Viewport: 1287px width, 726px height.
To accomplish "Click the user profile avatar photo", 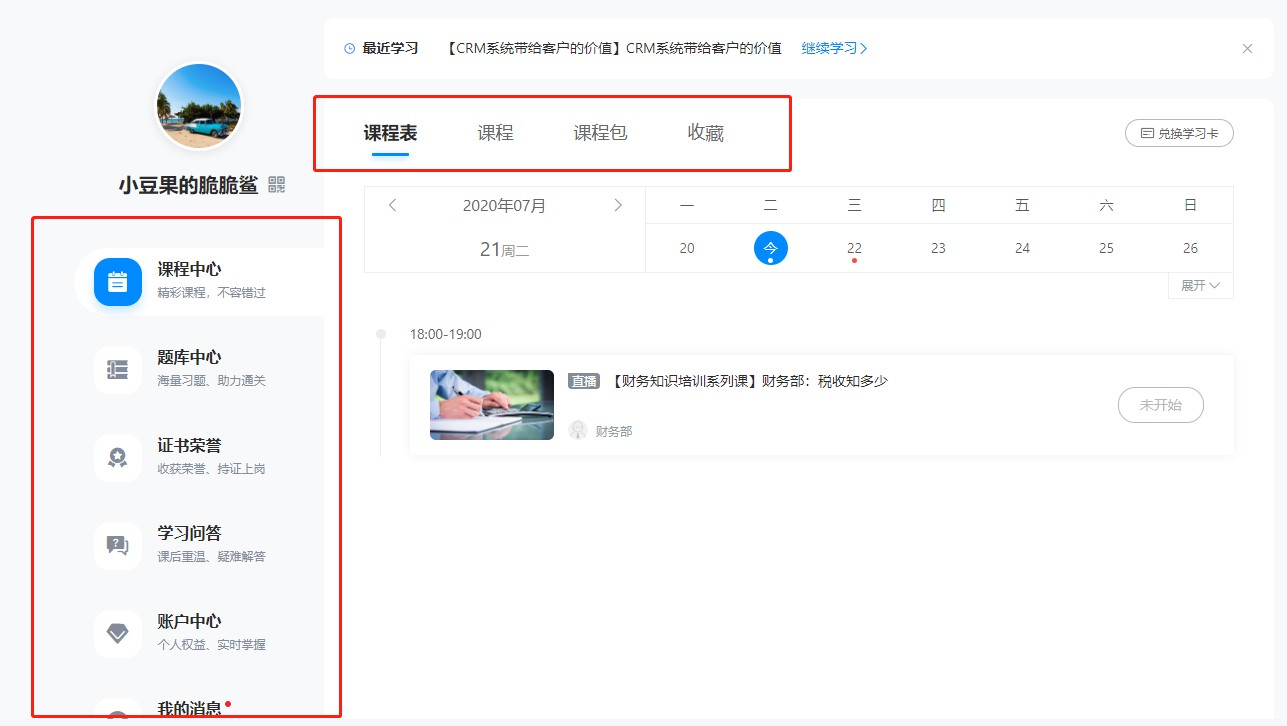I will pos(199,107).
